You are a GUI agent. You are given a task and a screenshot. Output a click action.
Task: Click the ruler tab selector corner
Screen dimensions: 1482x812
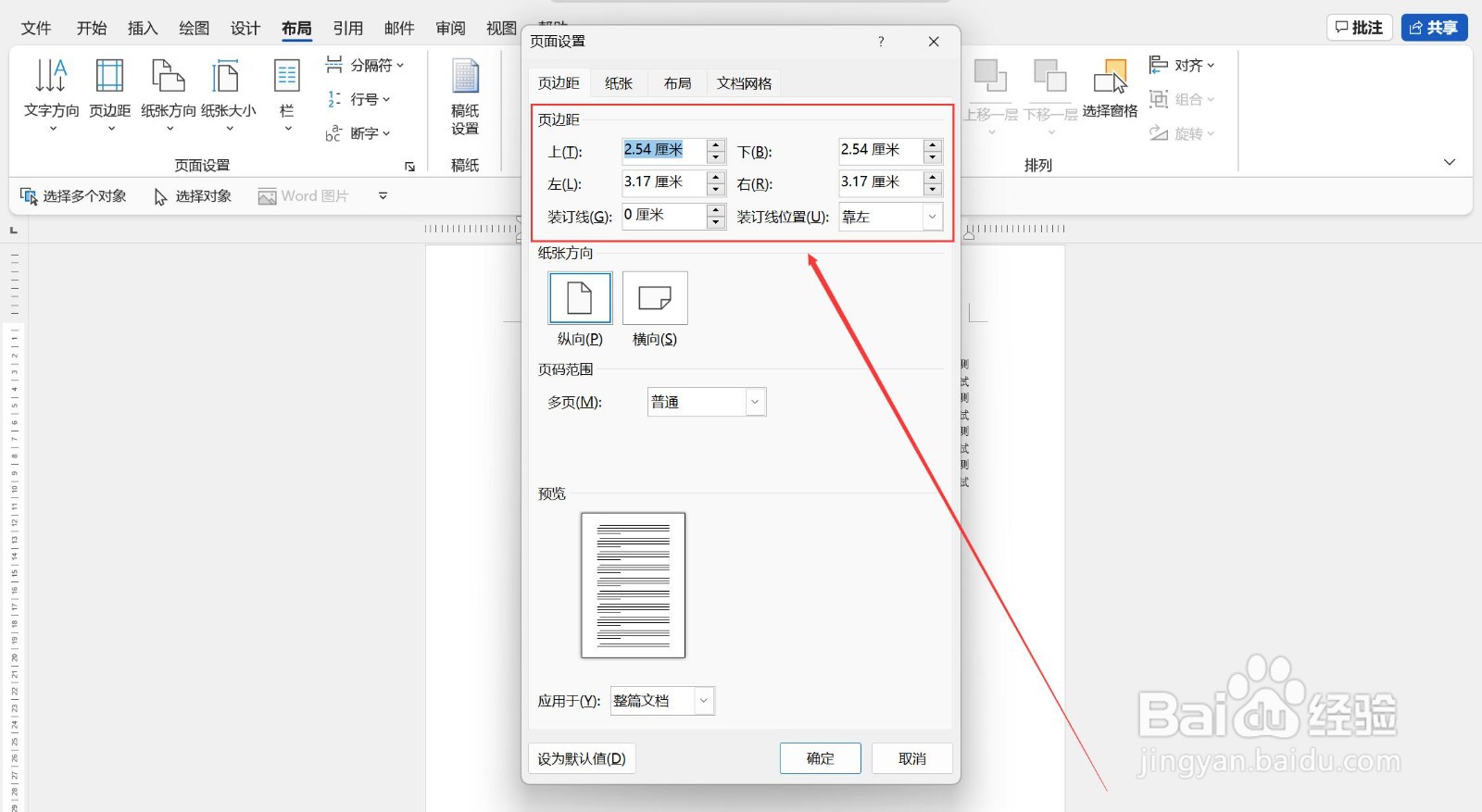(13, 230)
